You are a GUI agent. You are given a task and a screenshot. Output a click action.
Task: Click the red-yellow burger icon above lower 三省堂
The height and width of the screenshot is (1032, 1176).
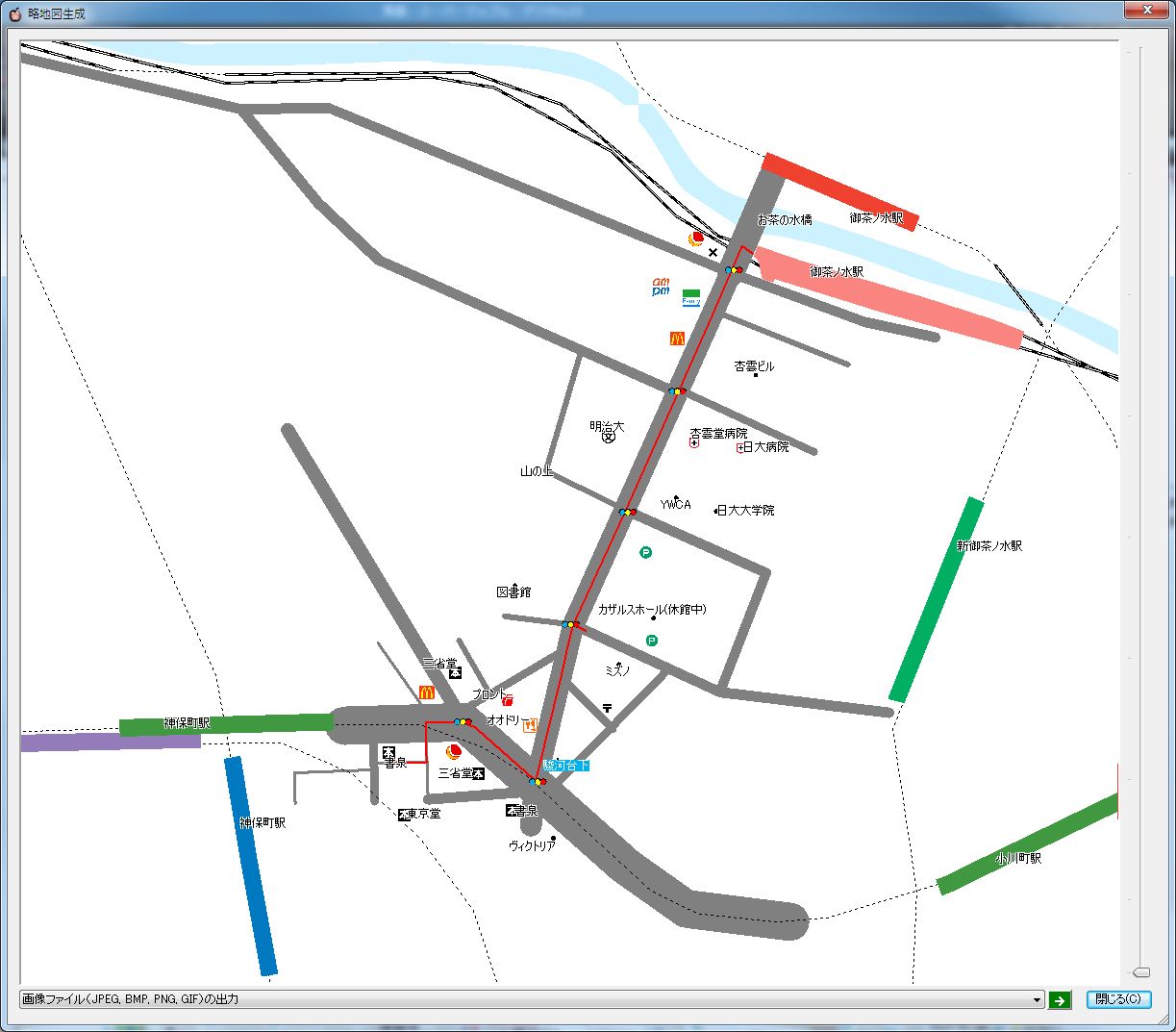(x=454, y=751)
